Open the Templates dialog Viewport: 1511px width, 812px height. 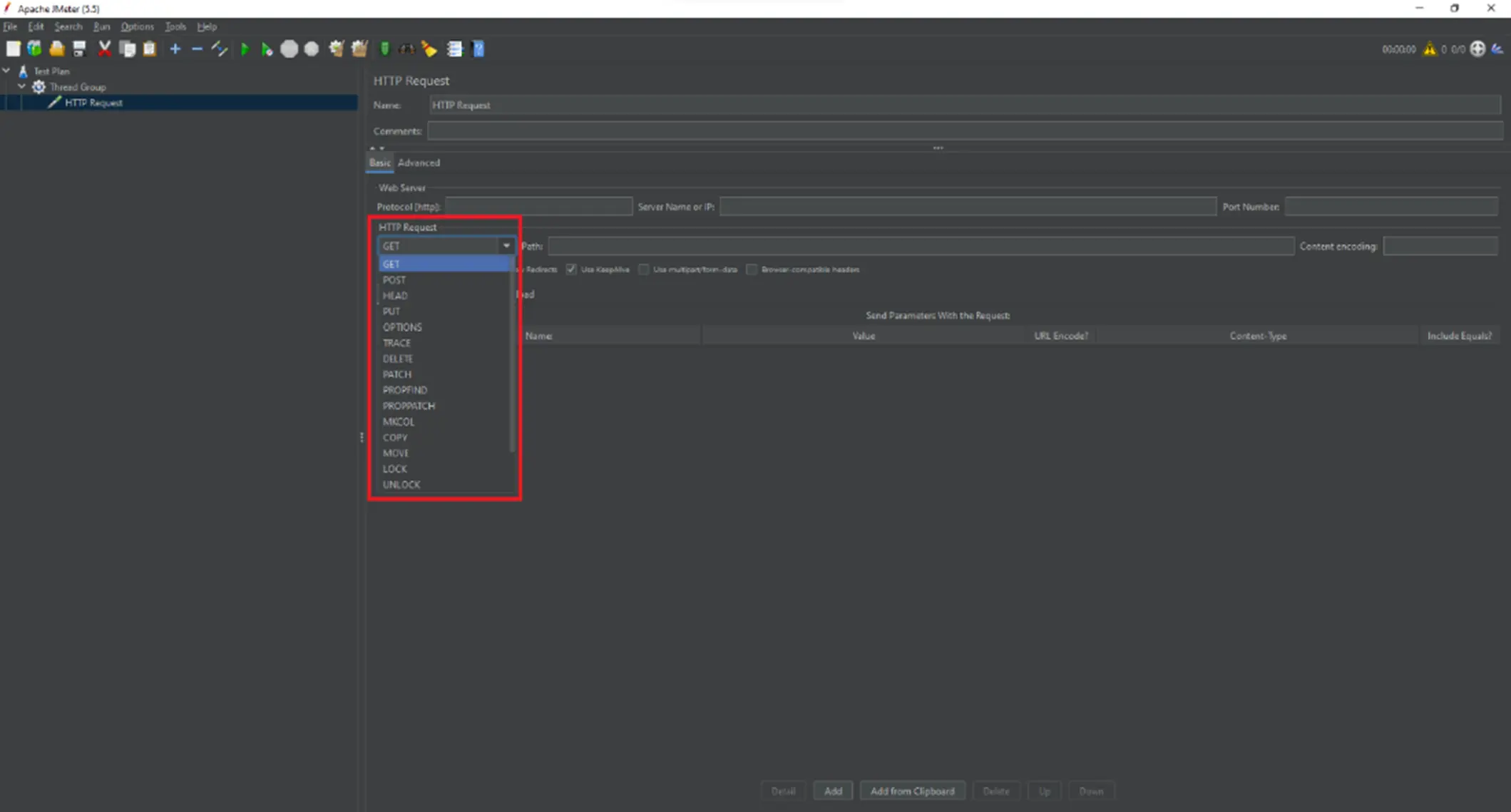pyautogui.click(x=34, y=48)
